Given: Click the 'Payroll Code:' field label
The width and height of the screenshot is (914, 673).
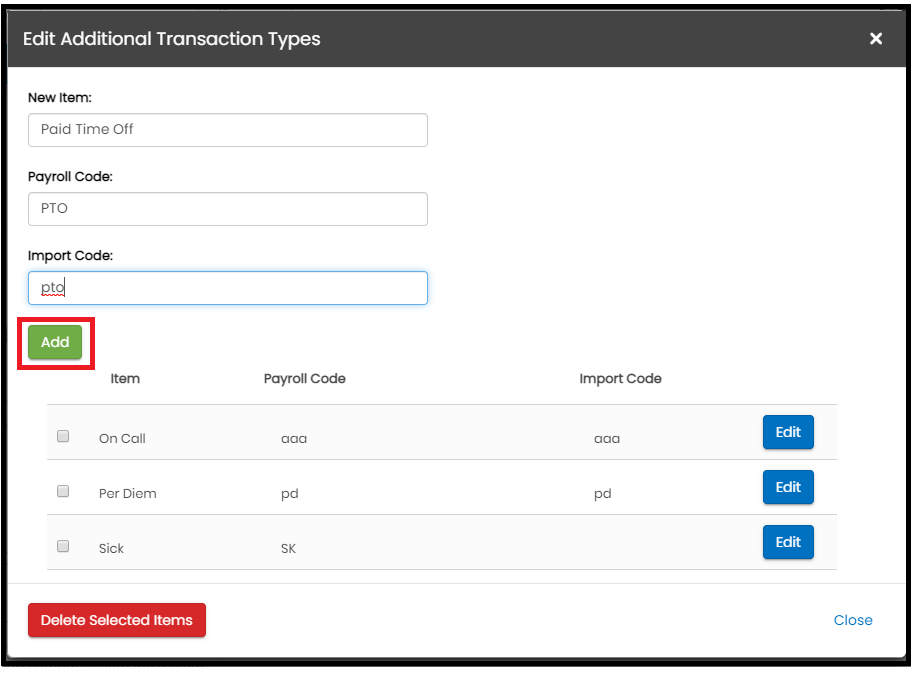Looking at the screenshot, I should [70, 177].
